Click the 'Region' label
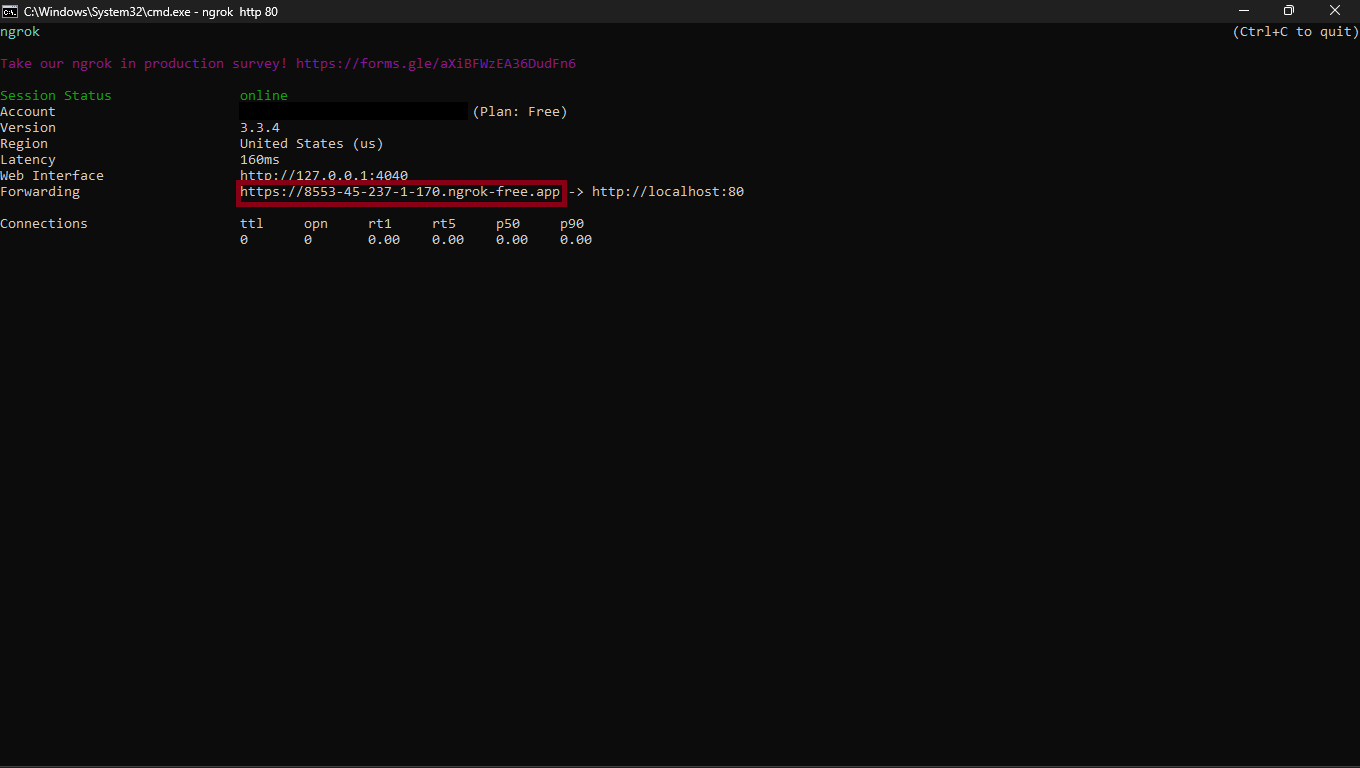The height and width of the screenshot is (768, 1360). point(24,144)
